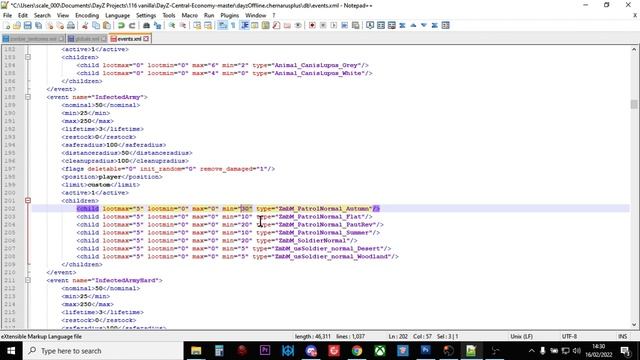Viewport: 640px width, 360px height.
Task: Open the Plugins menu
Action: pyautogui.click(x=229, y=15)
